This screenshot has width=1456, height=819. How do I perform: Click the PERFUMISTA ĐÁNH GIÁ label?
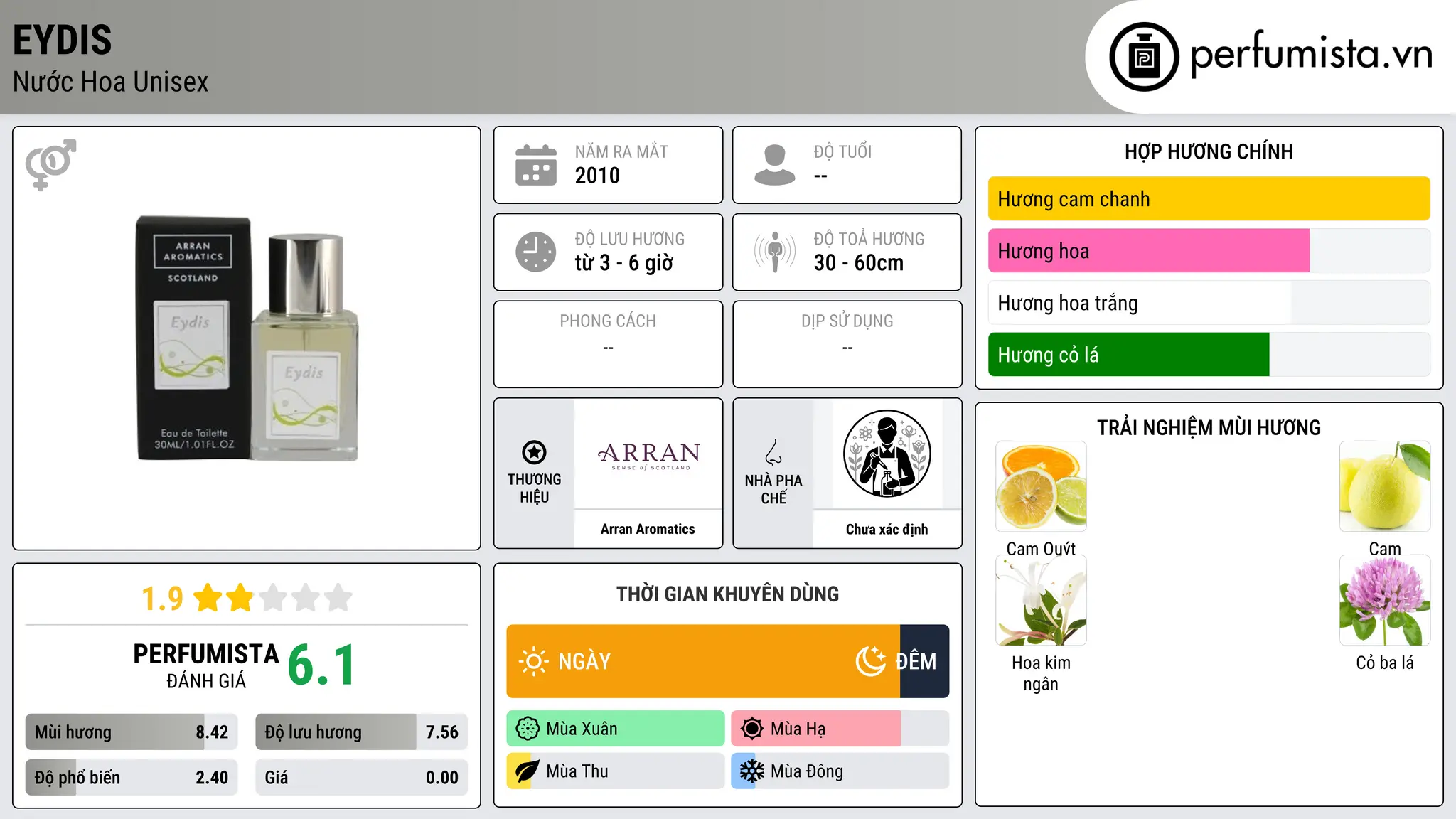pos(206,665)
